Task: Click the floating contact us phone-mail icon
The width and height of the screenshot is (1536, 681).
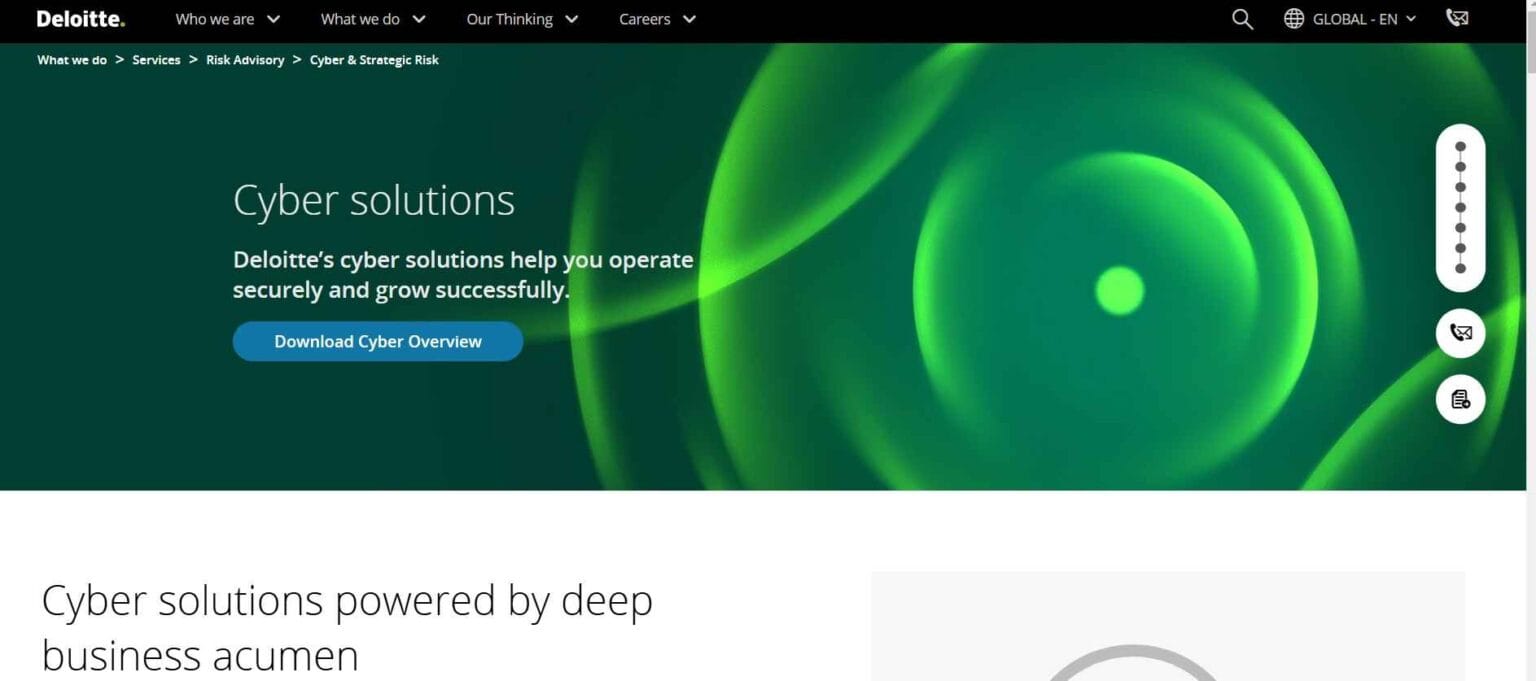Action: [1460, 333]
